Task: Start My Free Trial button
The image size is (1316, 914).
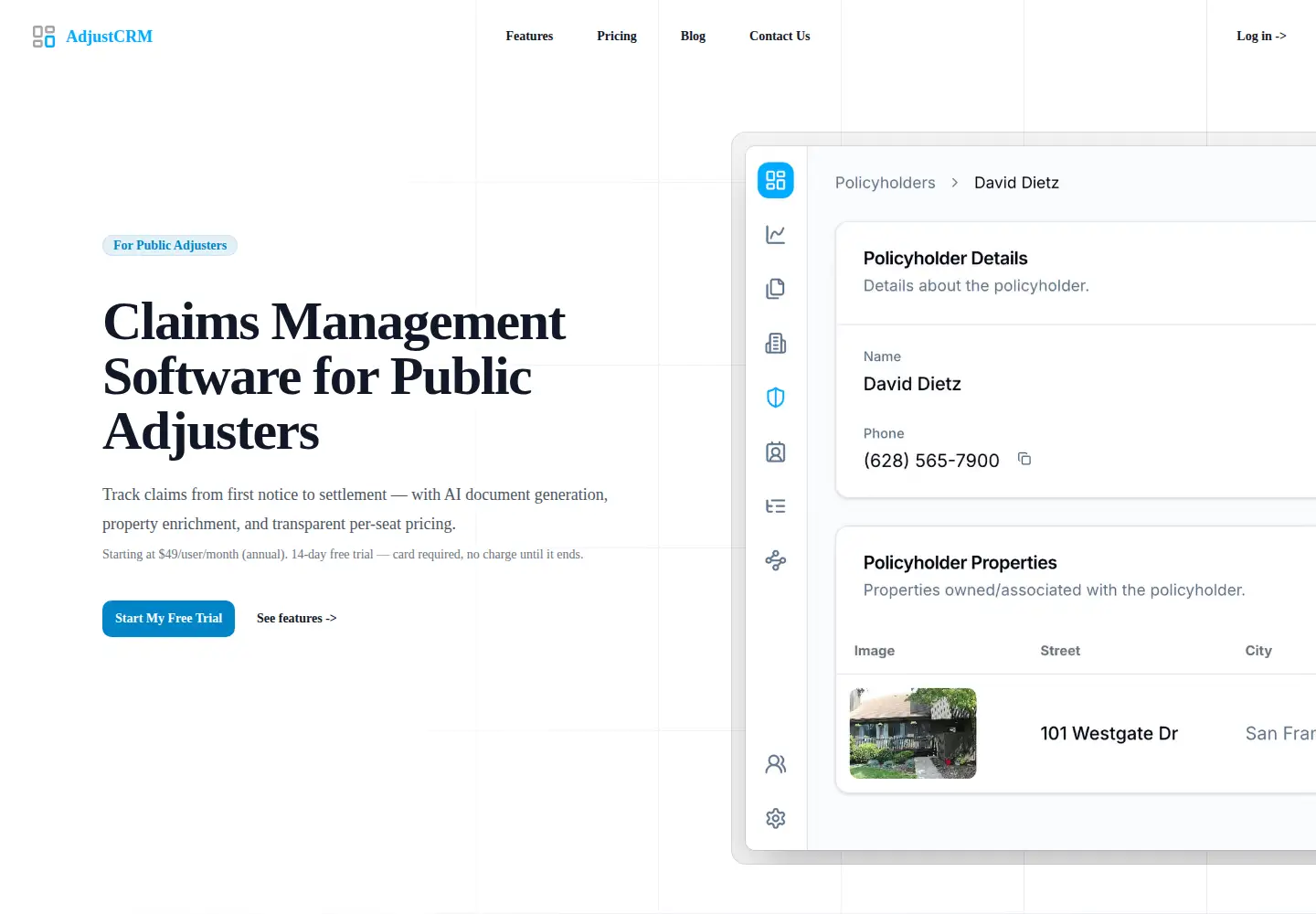Action: (x=168, y=619)
